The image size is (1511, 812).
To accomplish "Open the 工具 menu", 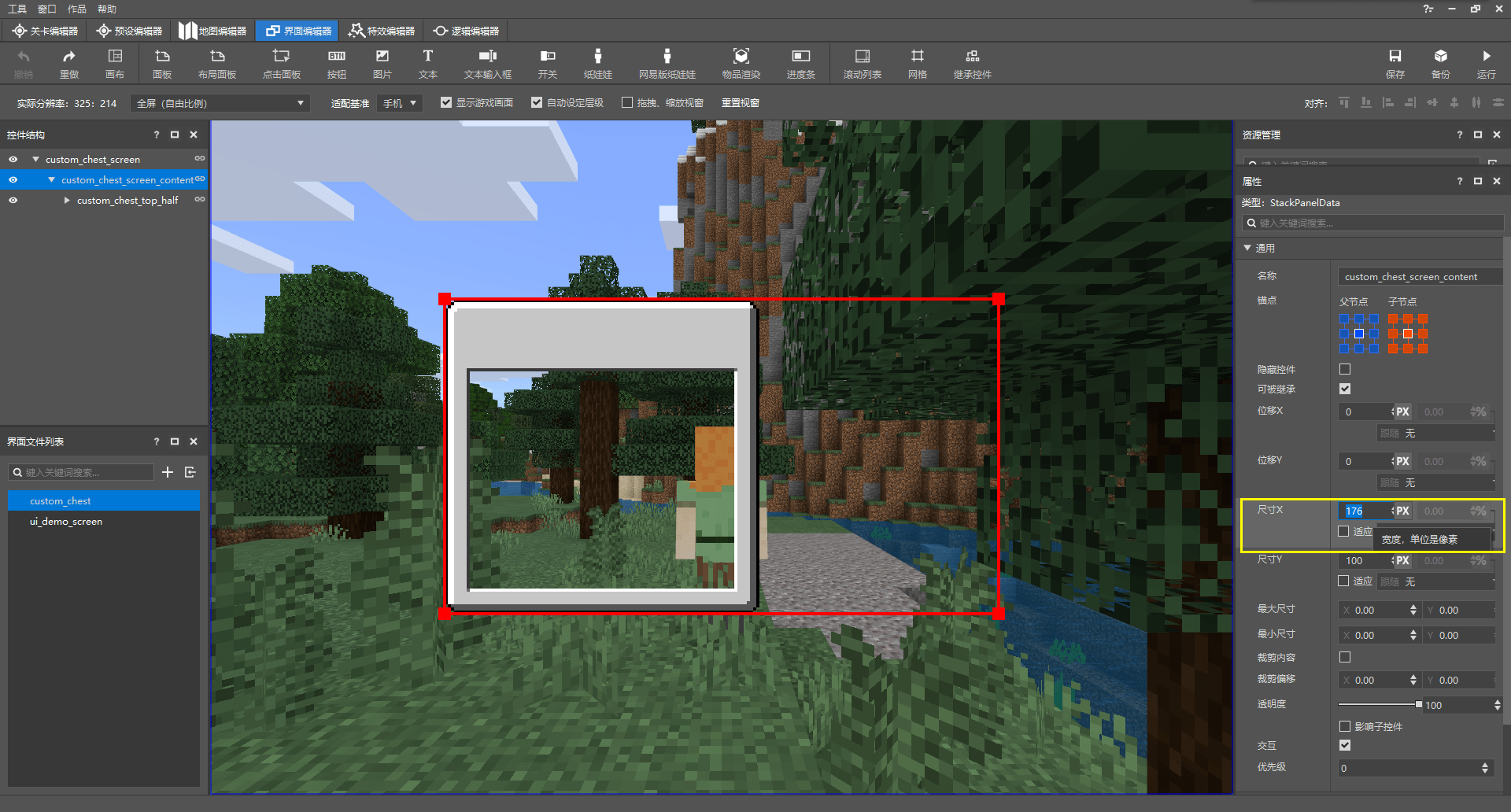I will click(17, 9).
